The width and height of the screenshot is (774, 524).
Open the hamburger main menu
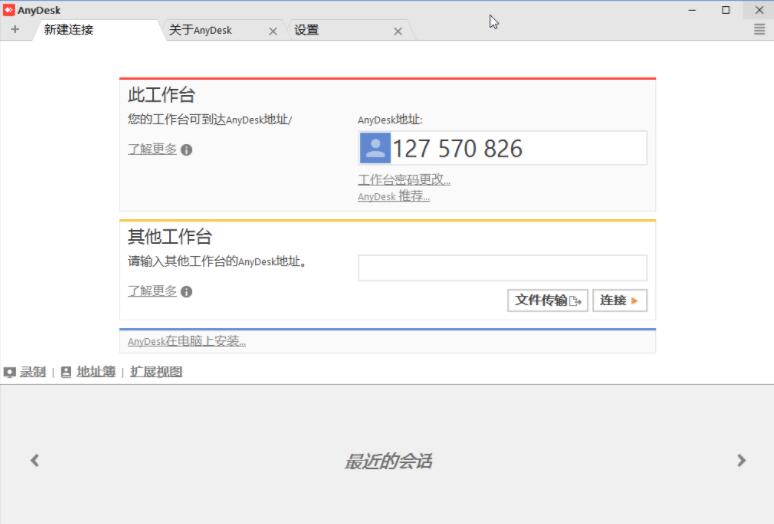pos(759,30)
